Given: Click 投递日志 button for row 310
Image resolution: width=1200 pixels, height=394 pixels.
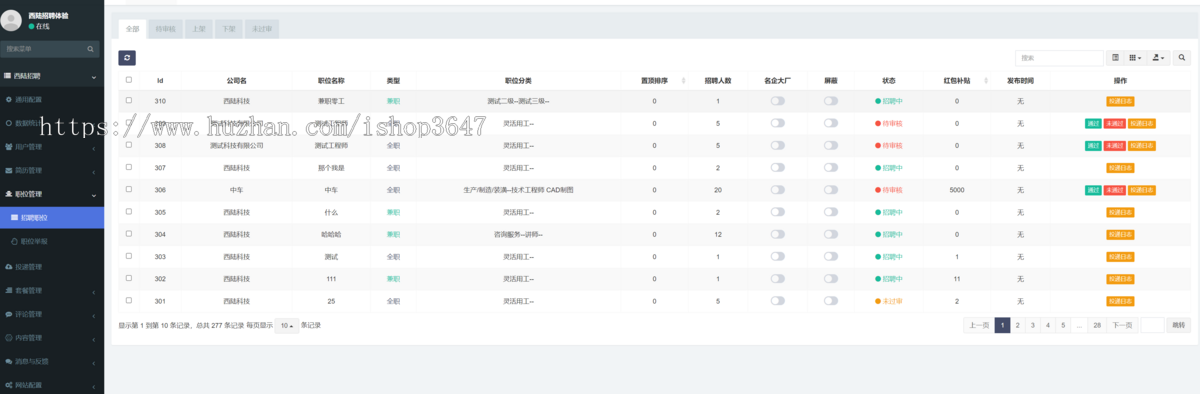Looking at the screenshot, I should (x=1120, y=101).
